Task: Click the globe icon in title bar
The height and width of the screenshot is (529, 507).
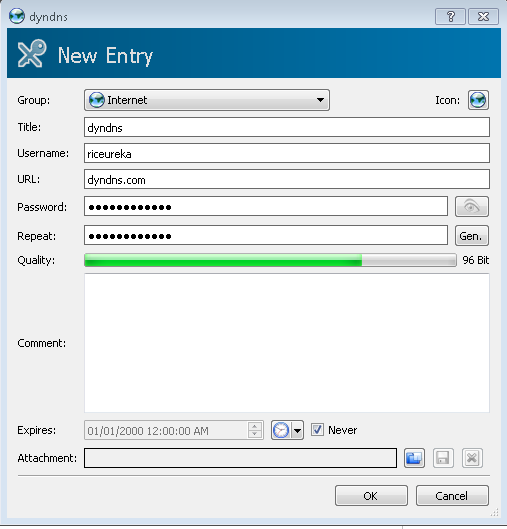Action: pyautogui.click(x=17, y=16)
